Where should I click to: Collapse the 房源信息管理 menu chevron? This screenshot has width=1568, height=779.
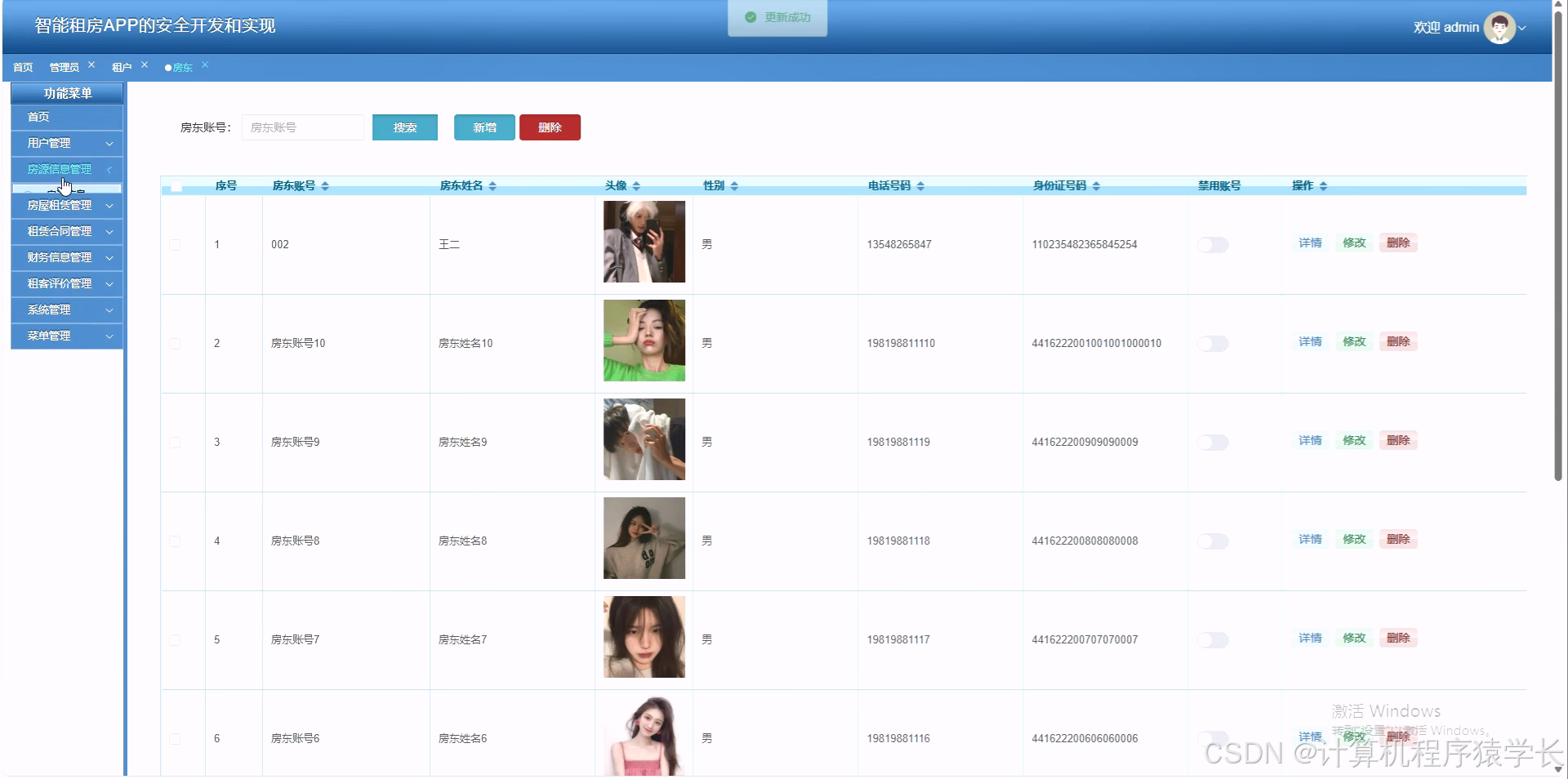(x=109, y=170)
